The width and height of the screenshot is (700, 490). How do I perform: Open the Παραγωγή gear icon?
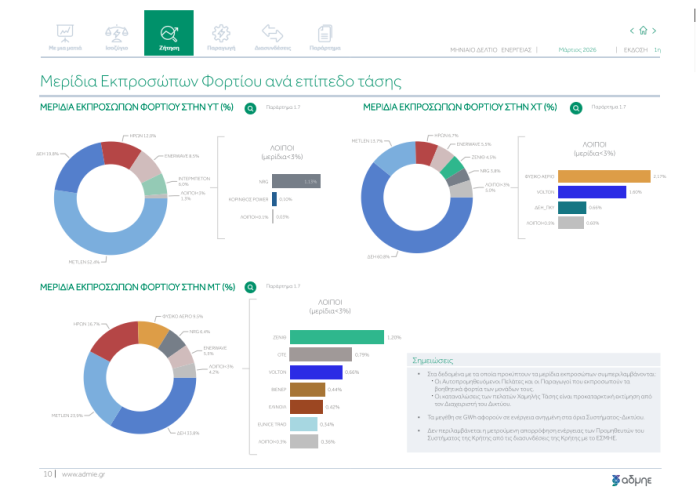pyautogui.click(x=221, y=32)
